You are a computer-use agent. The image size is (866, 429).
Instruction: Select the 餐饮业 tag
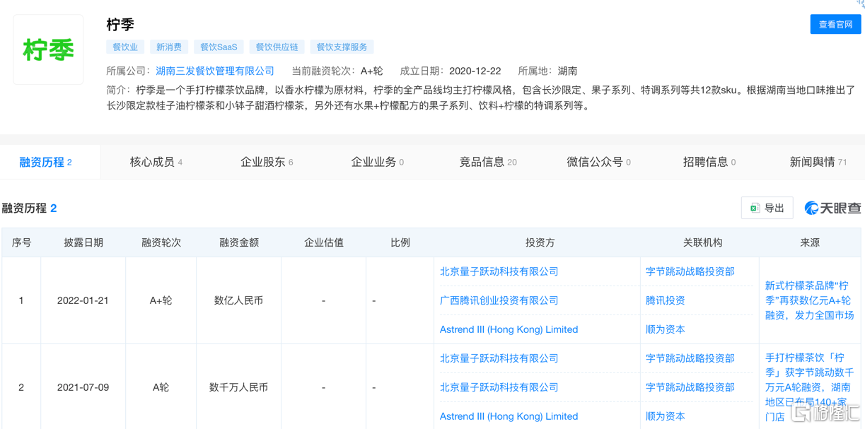pos(125,47)
